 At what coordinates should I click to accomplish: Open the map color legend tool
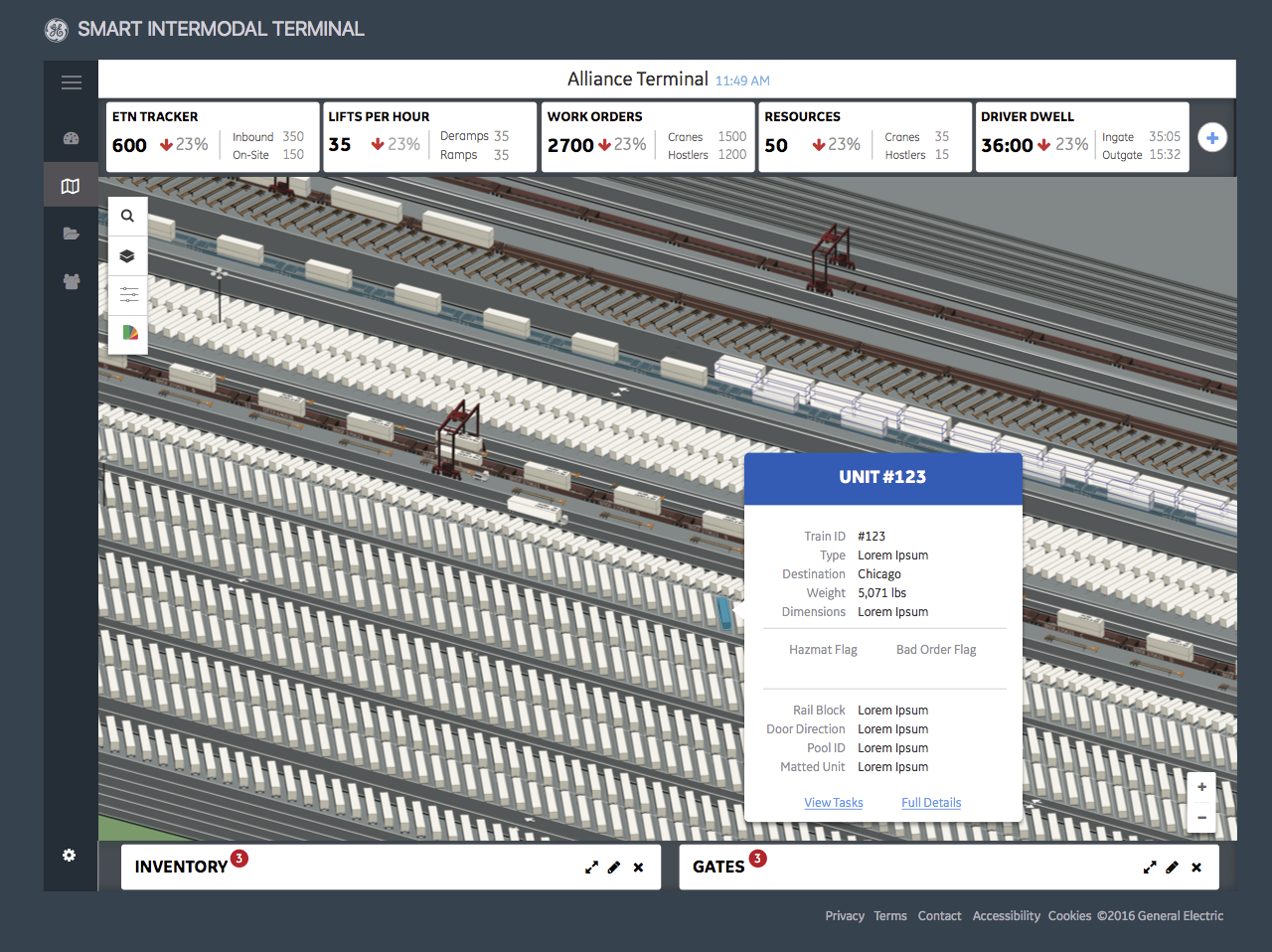coord(127,333)
